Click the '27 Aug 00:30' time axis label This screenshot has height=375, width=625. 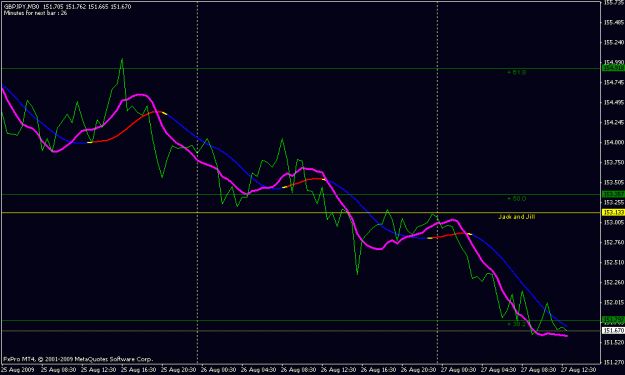pos(458,369)
